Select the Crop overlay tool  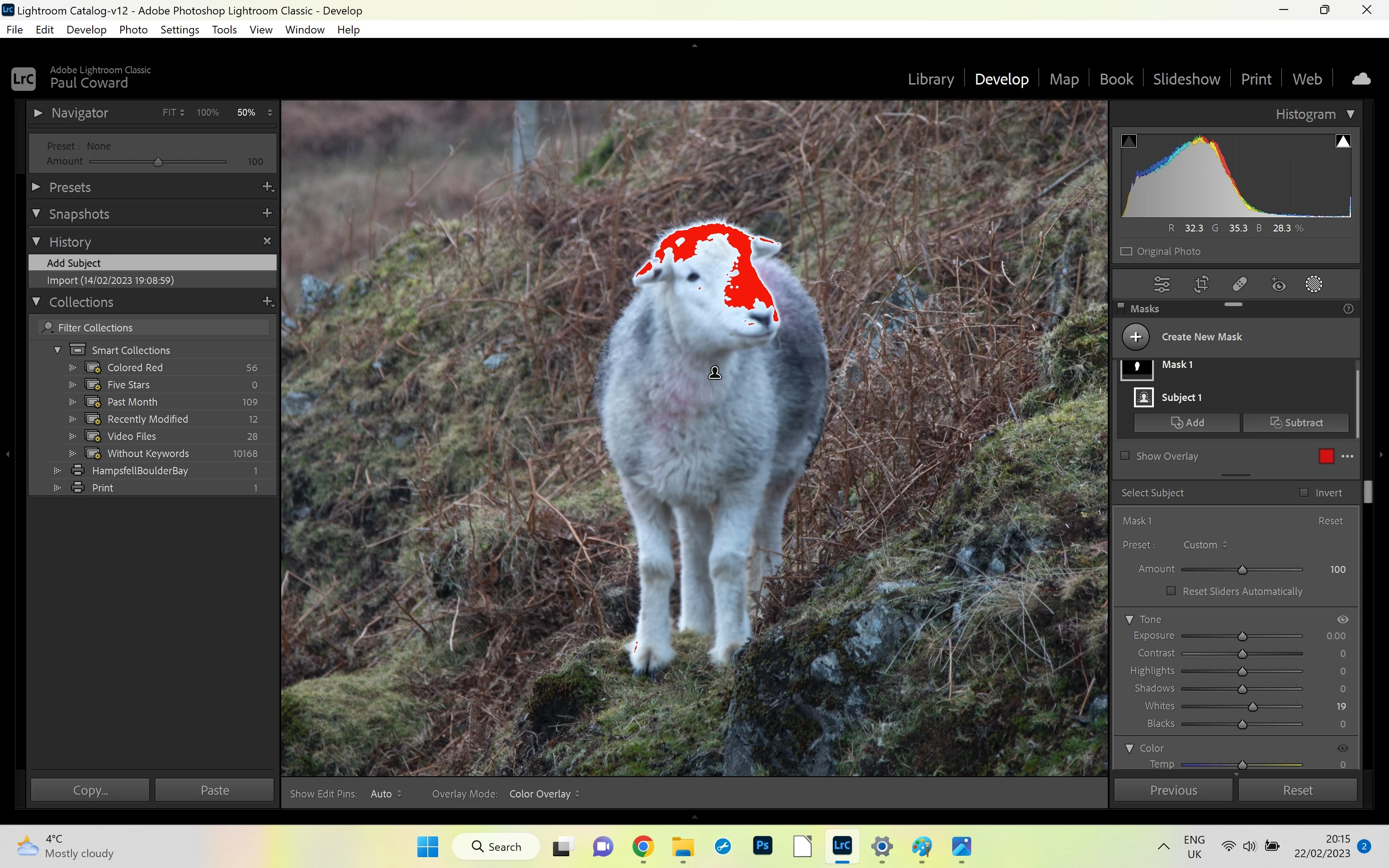point(1201,284)
